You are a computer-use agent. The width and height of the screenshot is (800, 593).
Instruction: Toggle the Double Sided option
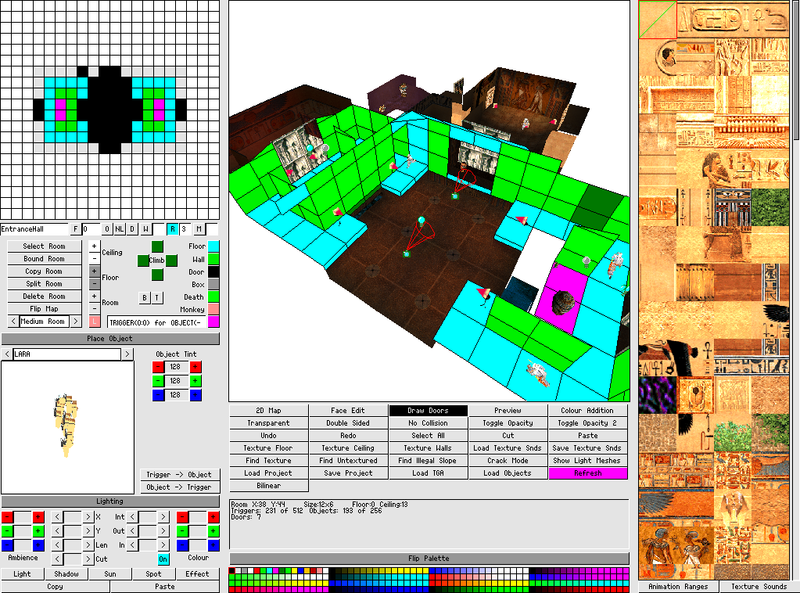[348, 423]
